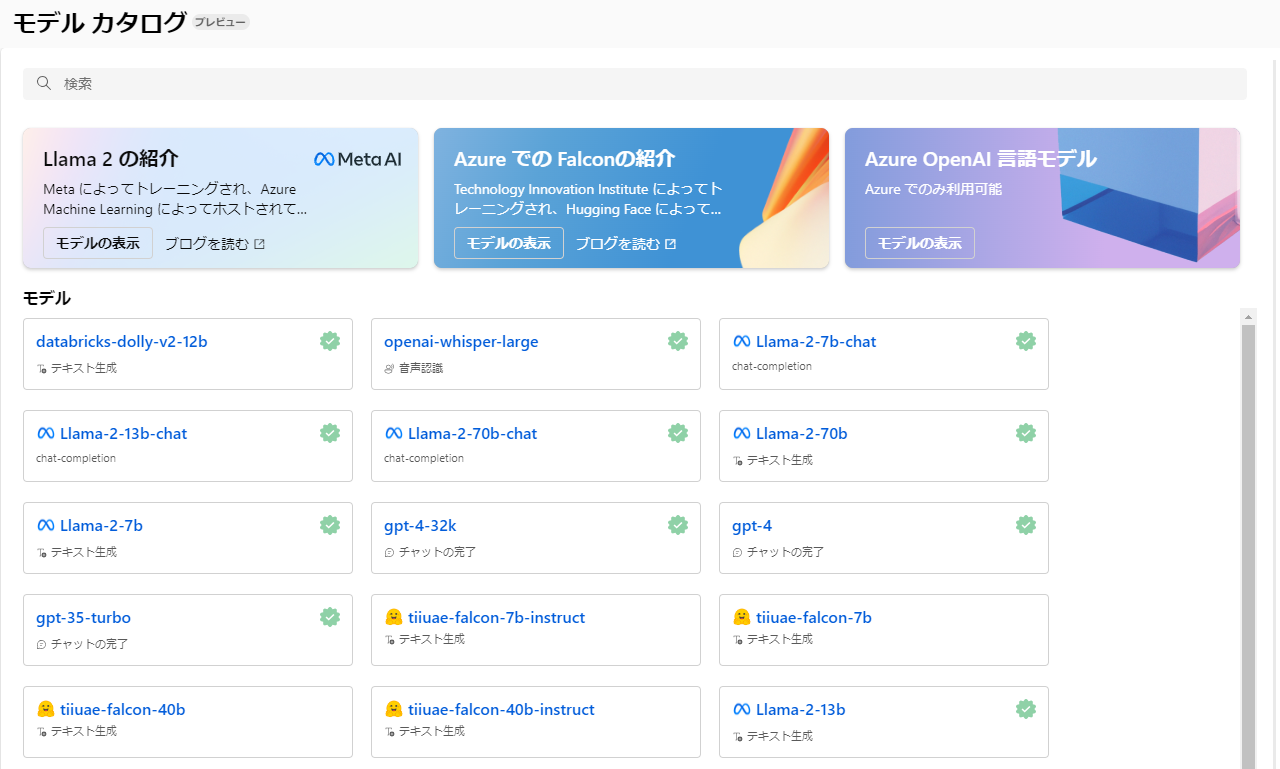Viewport: 1280px width, 769px height.
Task: Click Meta AI logo on Llama 2 banner
Action: (x=358, y=159)
